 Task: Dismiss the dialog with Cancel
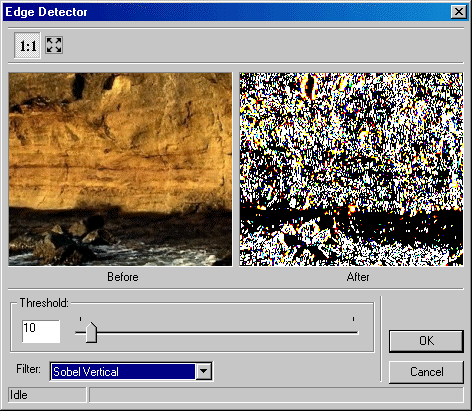point(426,372)
